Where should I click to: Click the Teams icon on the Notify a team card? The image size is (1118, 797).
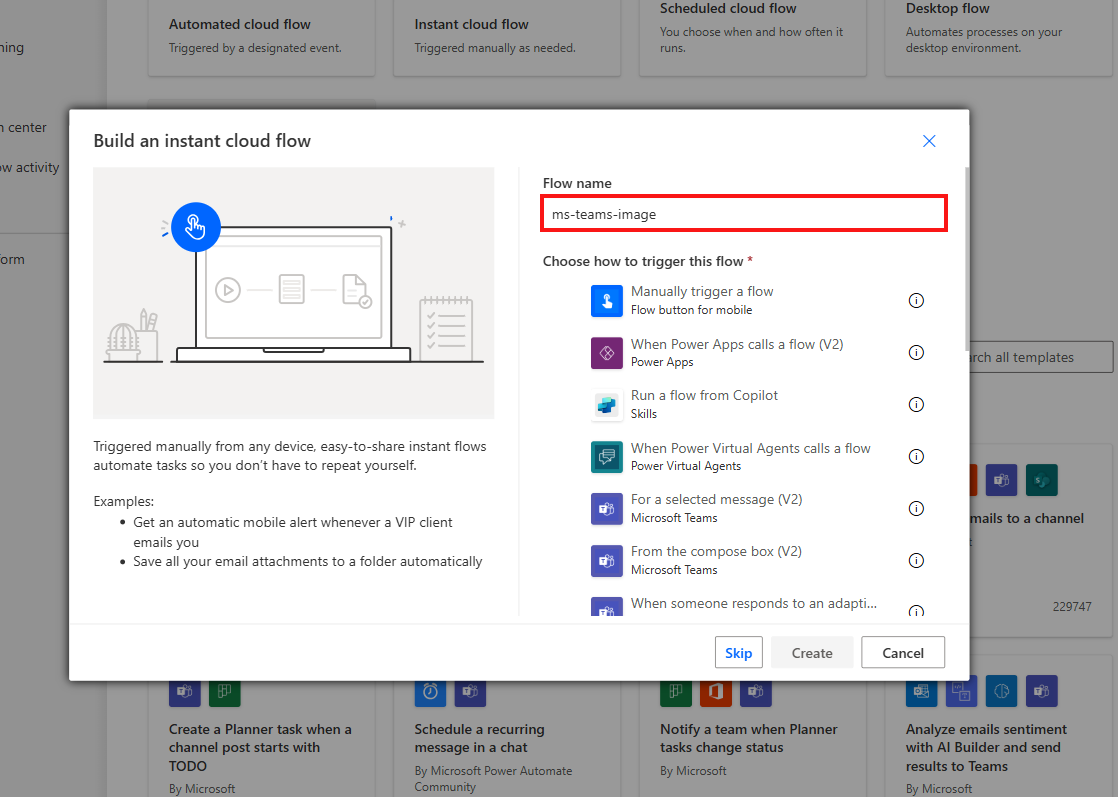click(x=755, y=691)
